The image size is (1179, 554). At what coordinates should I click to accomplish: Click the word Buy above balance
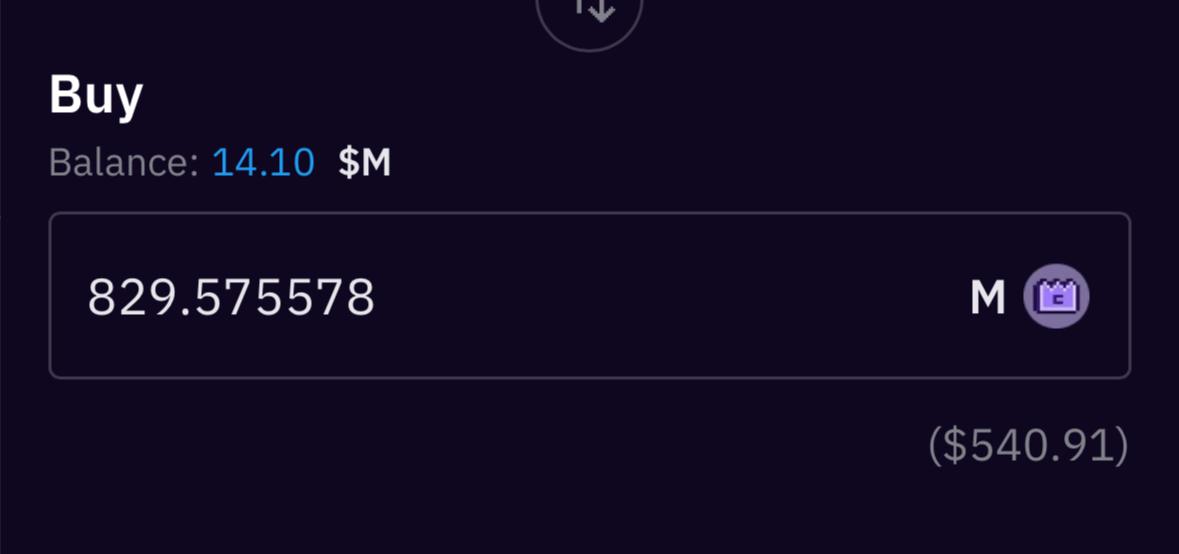click(x=96, y=95)
